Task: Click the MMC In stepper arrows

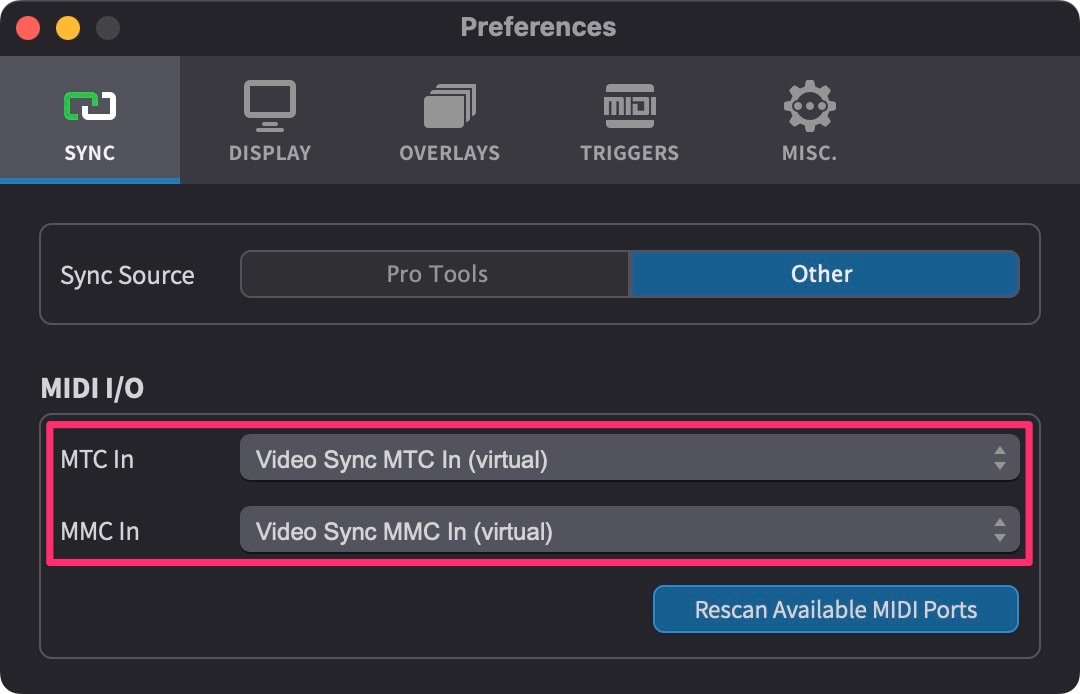Action: (999, 529)
